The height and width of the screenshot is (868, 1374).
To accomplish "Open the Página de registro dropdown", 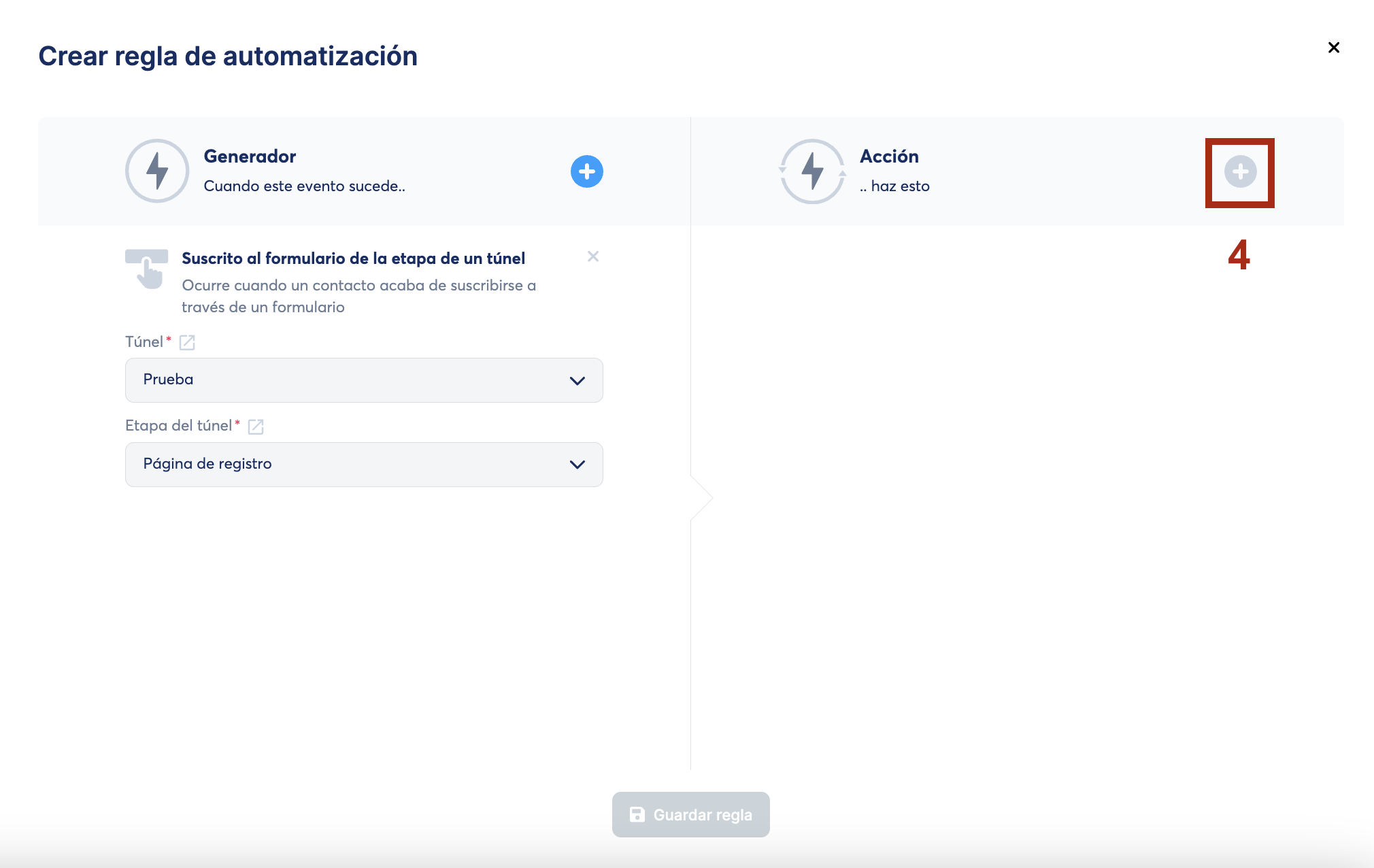I will 340,465.
